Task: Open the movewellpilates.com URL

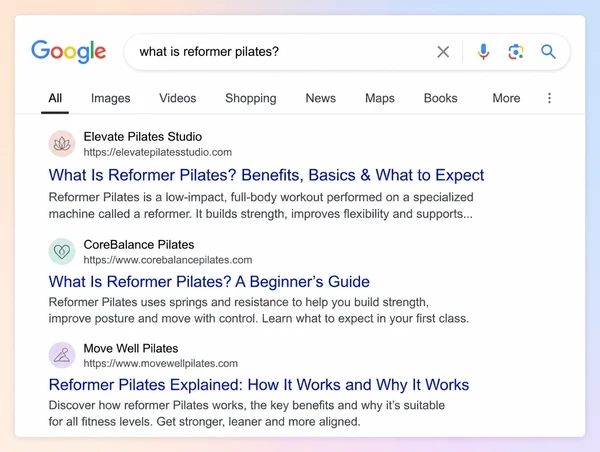Action: [x=161, y=364]
